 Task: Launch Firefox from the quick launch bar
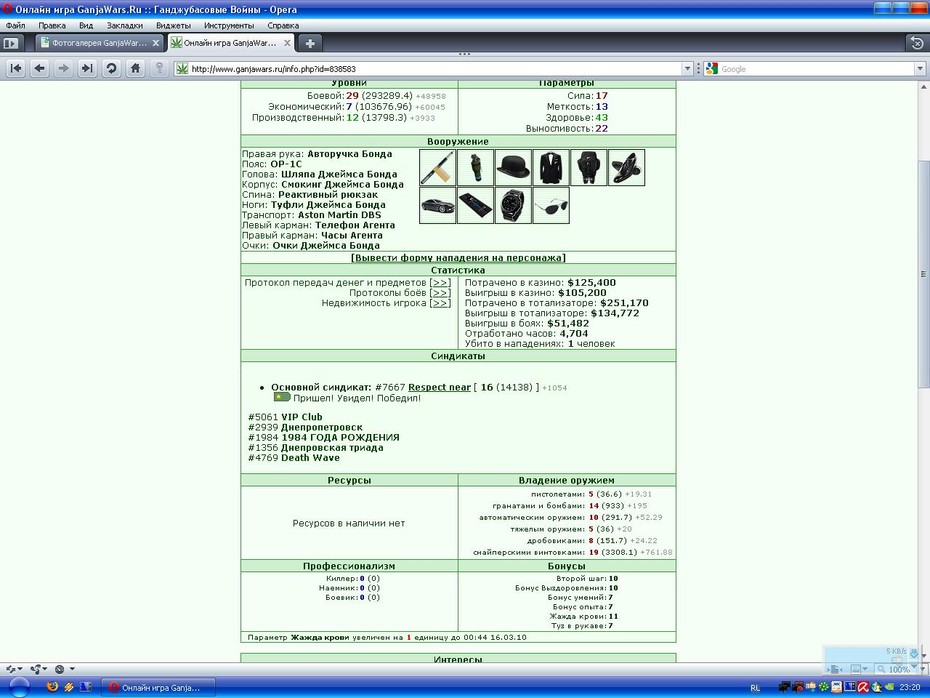pyautogui.click(x=52, y=687)
